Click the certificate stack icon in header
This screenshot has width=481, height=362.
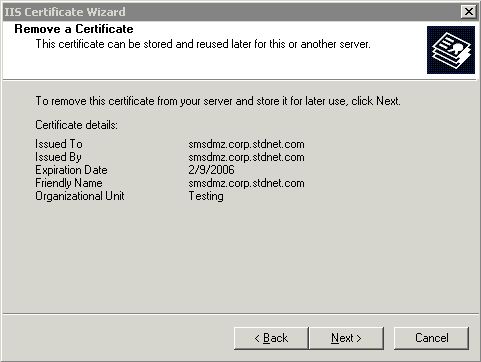[x=451, y=50]
